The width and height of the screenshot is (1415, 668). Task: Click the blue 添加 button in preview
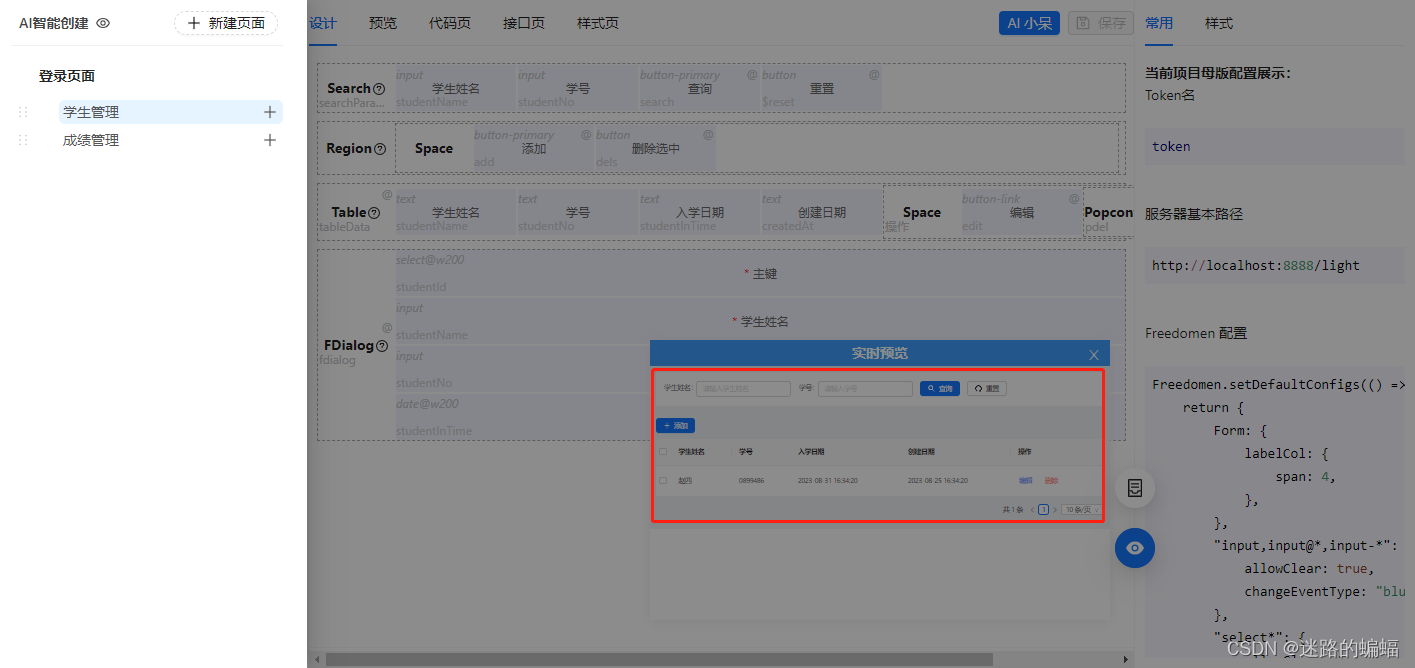tap(676, 426)
